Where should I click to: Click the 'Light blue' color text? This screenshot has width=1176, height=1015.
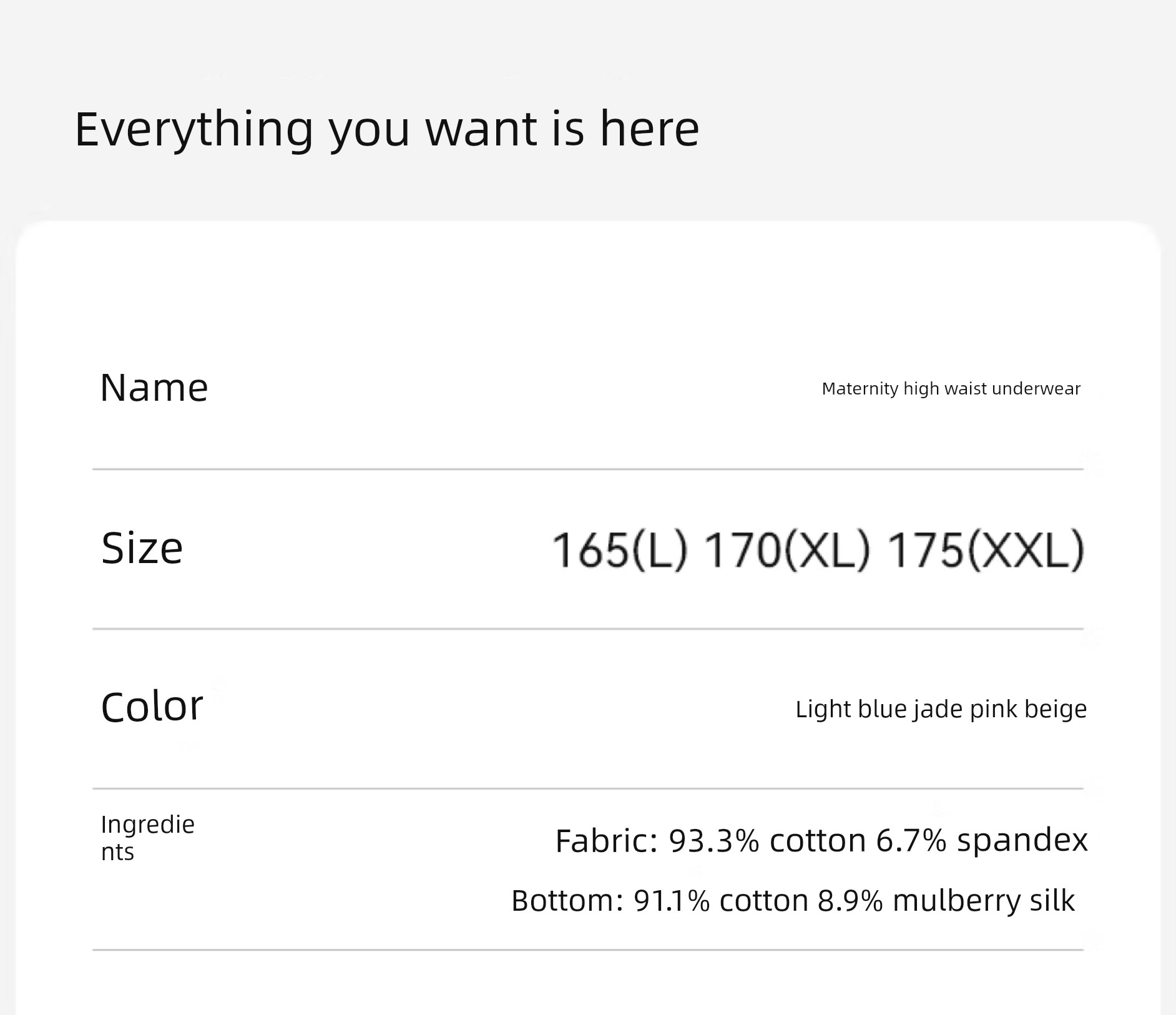[850, 709]
